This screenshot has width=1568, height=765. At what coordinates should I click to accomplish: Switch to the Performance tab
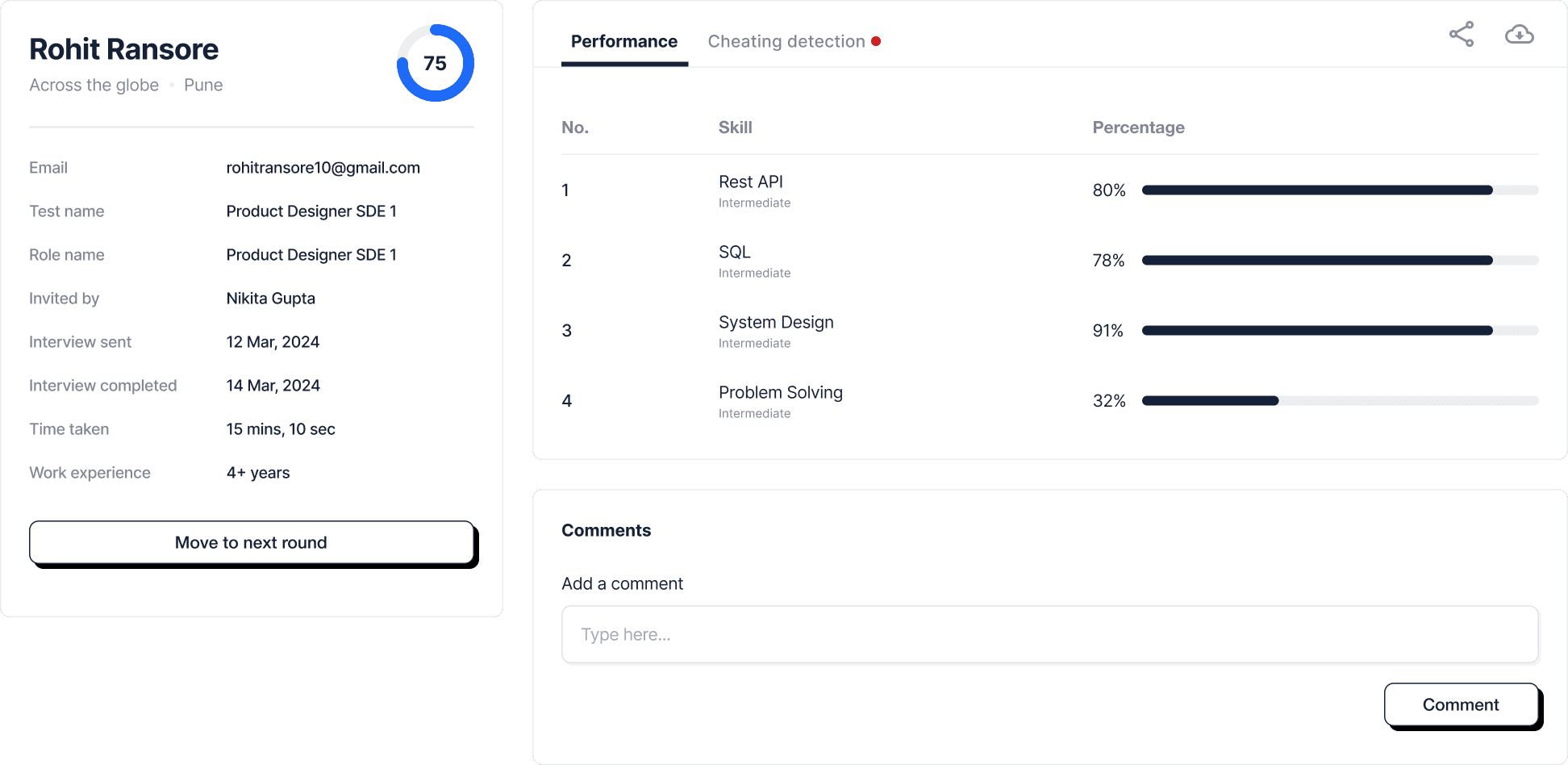coord(623,42)
